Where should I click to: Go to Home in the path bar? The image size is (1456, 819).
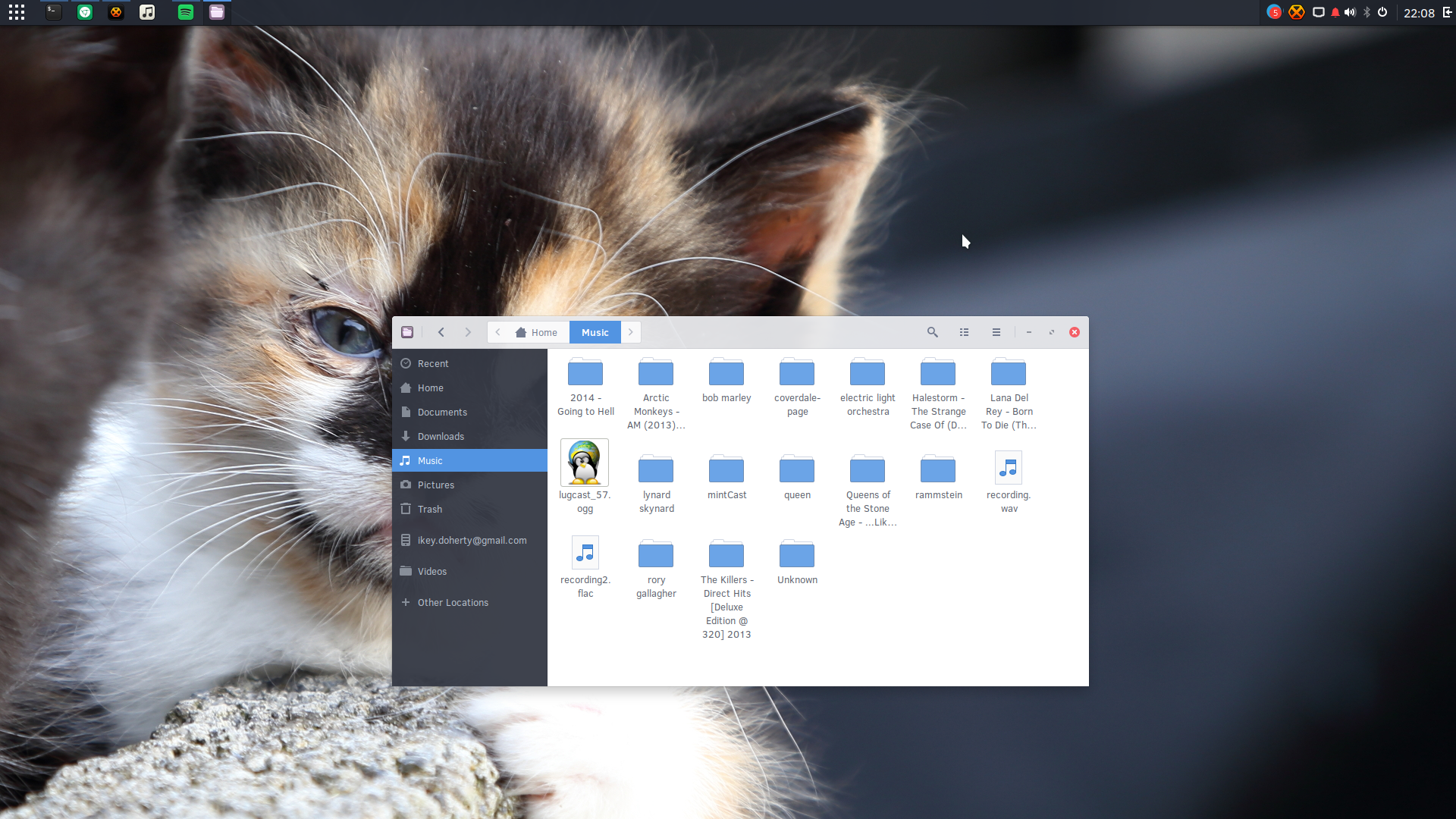pos(536,332)
